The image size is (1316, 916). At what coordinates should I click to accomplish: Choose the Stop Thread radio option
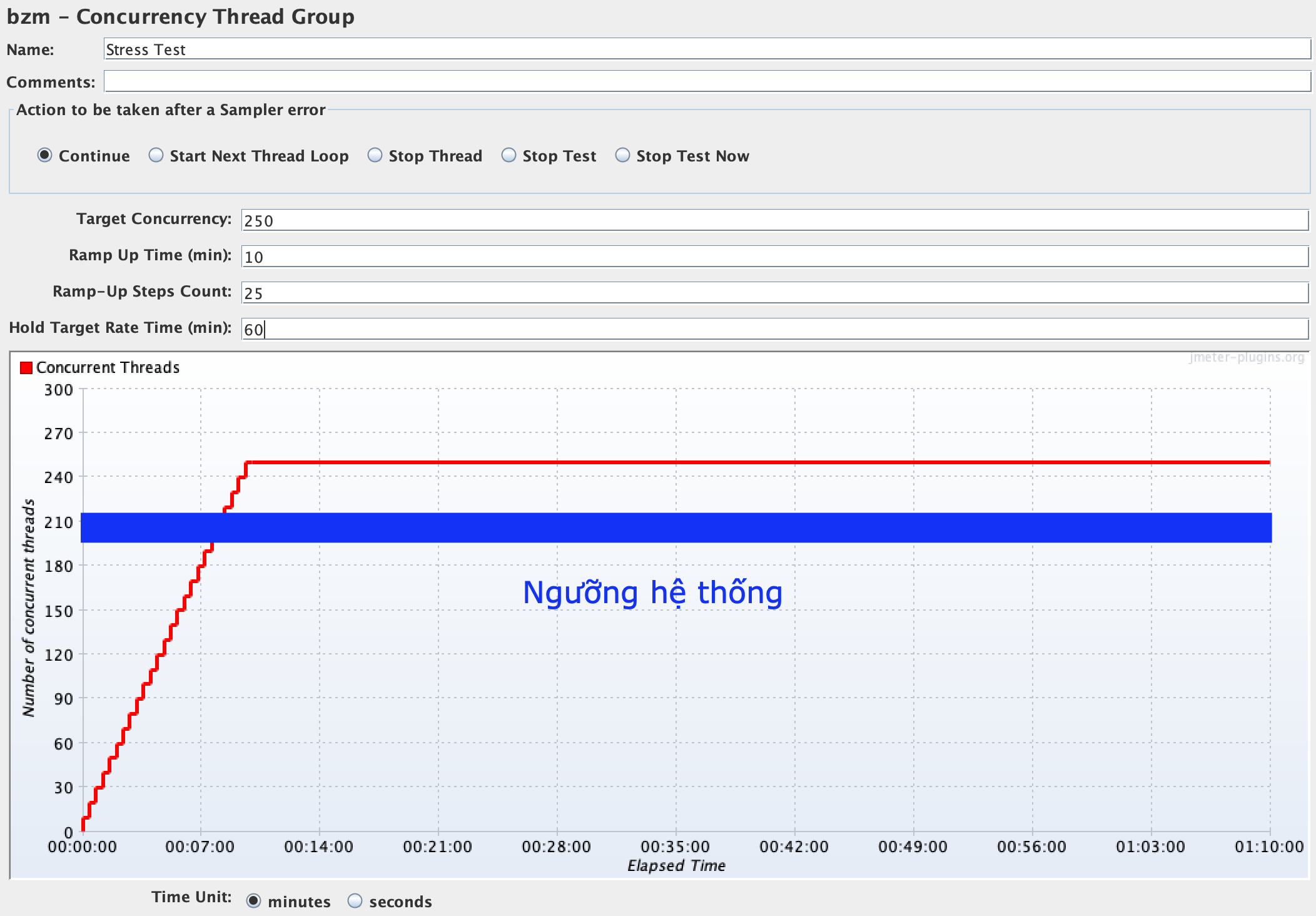pyautogui.click(x=375, y=155)
